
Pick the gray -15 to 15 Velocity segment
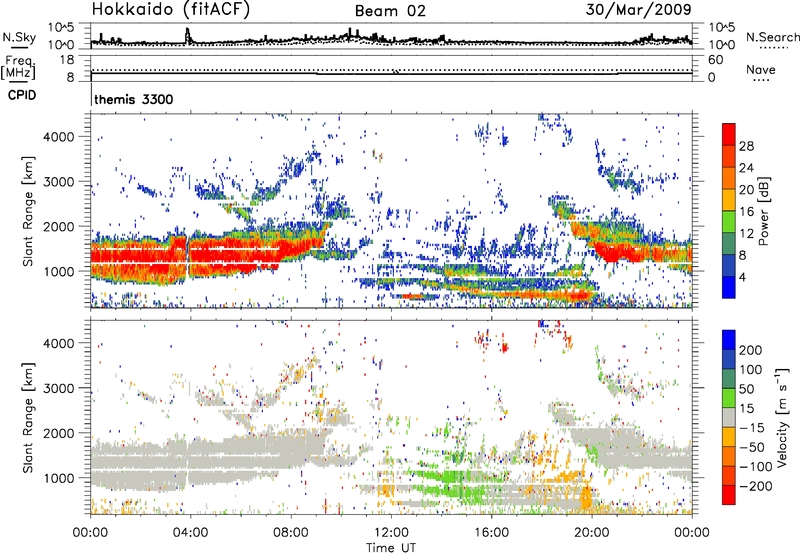click(729, 418)
